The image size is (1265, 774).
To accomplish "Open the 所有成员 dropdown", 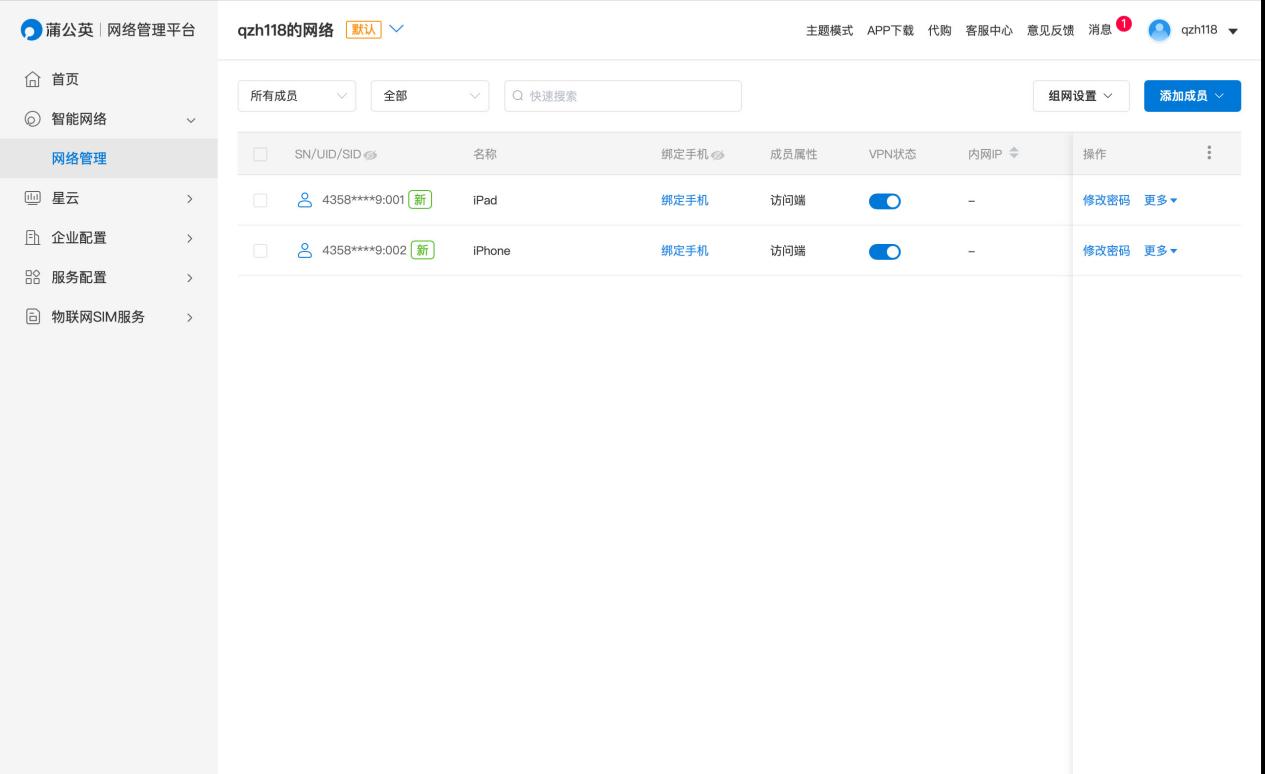I will click(296, 96).
